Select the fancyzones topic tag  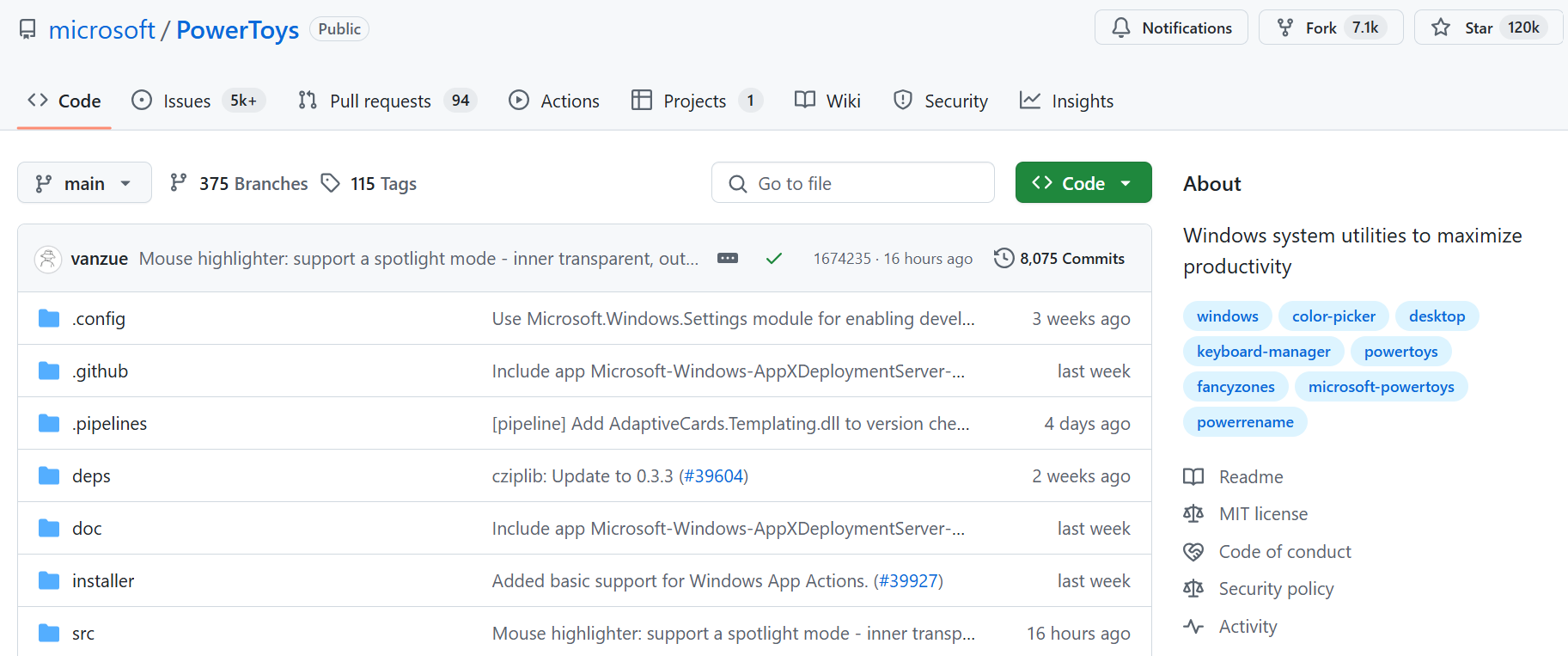click(1235, 387)
